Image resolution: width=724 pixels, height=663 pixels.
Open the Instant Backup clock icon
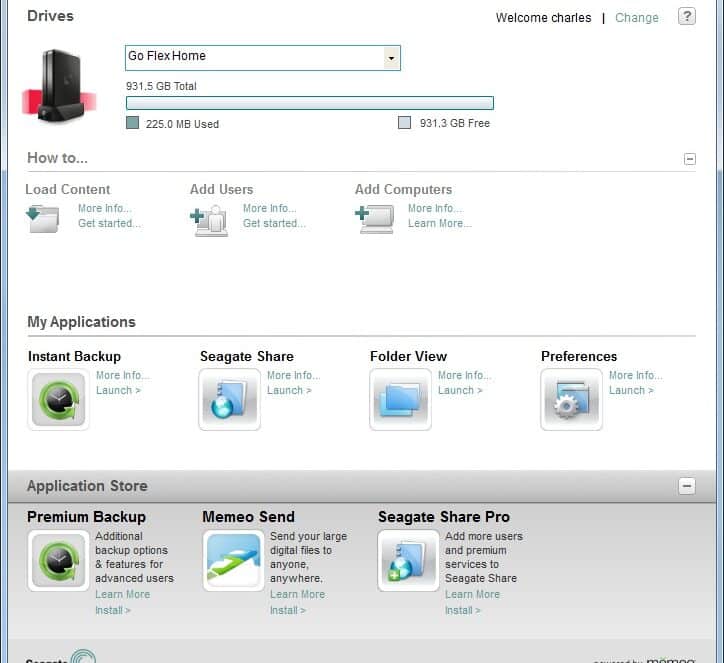(58, 399)
